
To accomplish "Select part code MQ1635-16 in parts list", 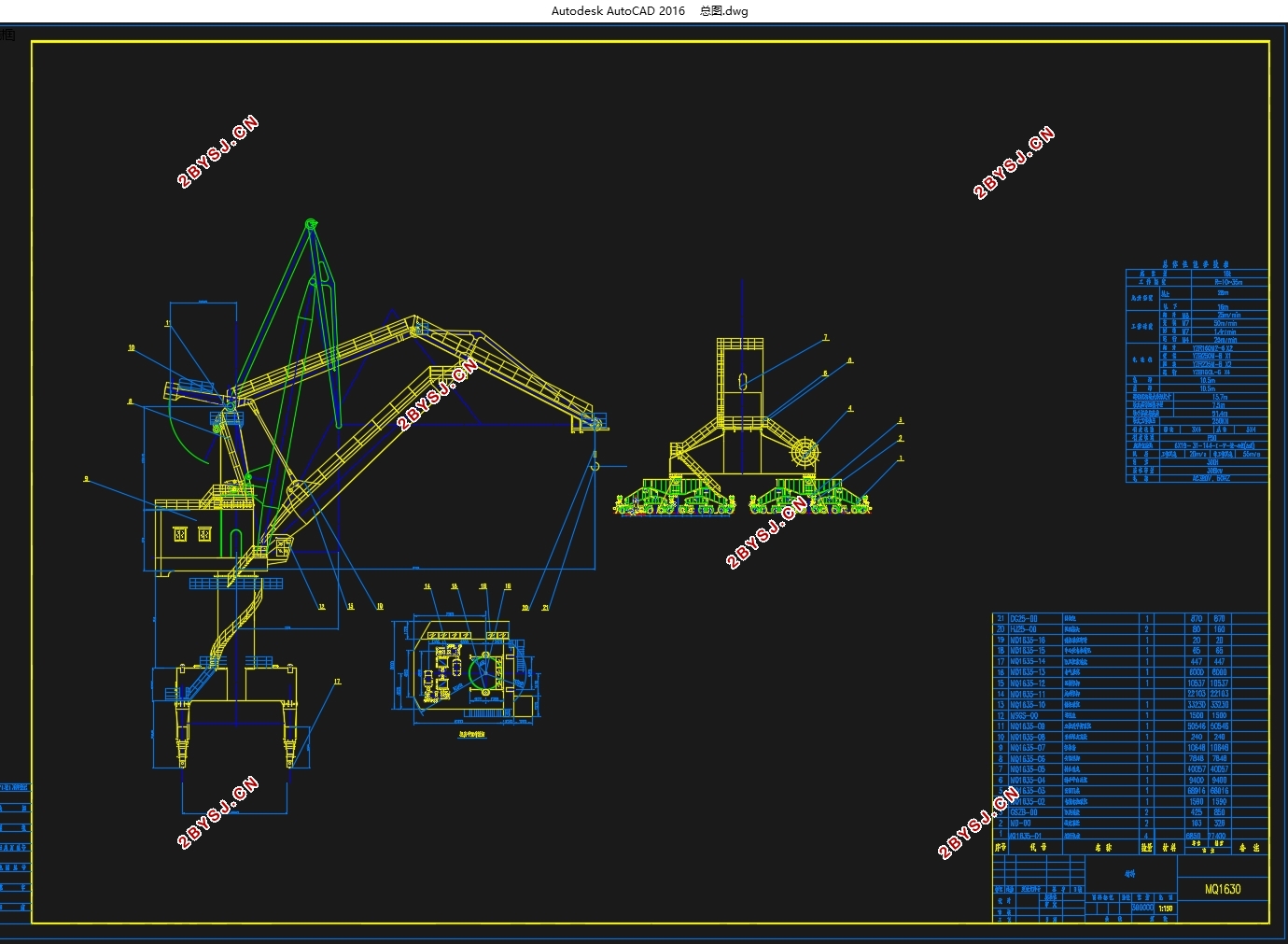I will pos(1028,640).
